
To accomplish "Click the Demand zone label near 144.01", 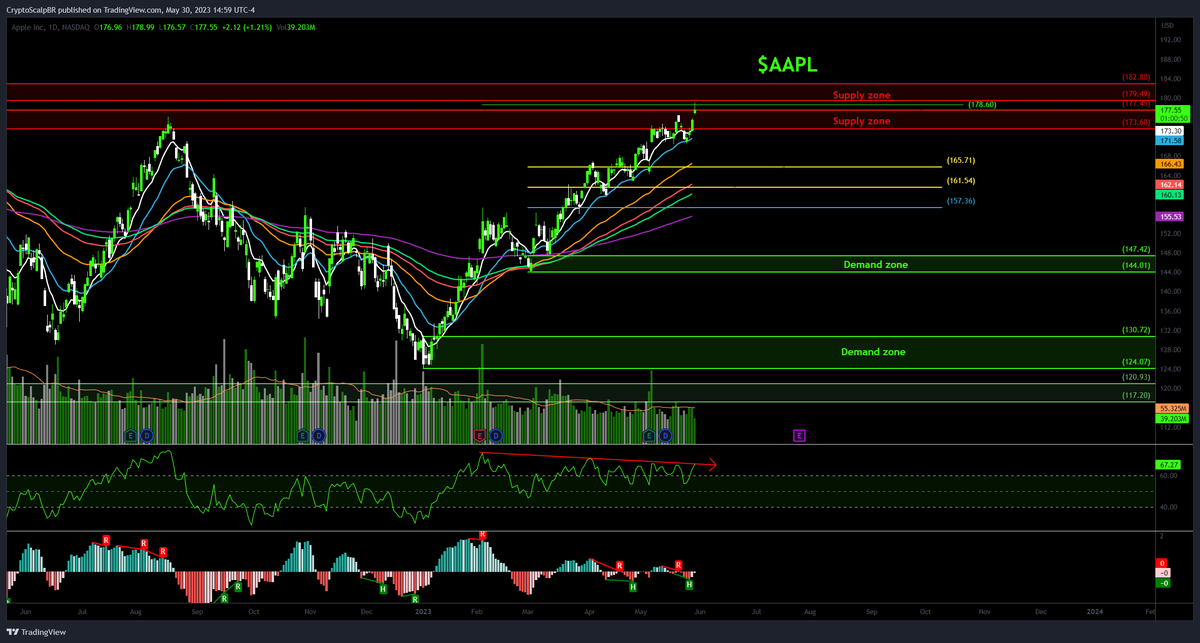I will pos(875,265).
